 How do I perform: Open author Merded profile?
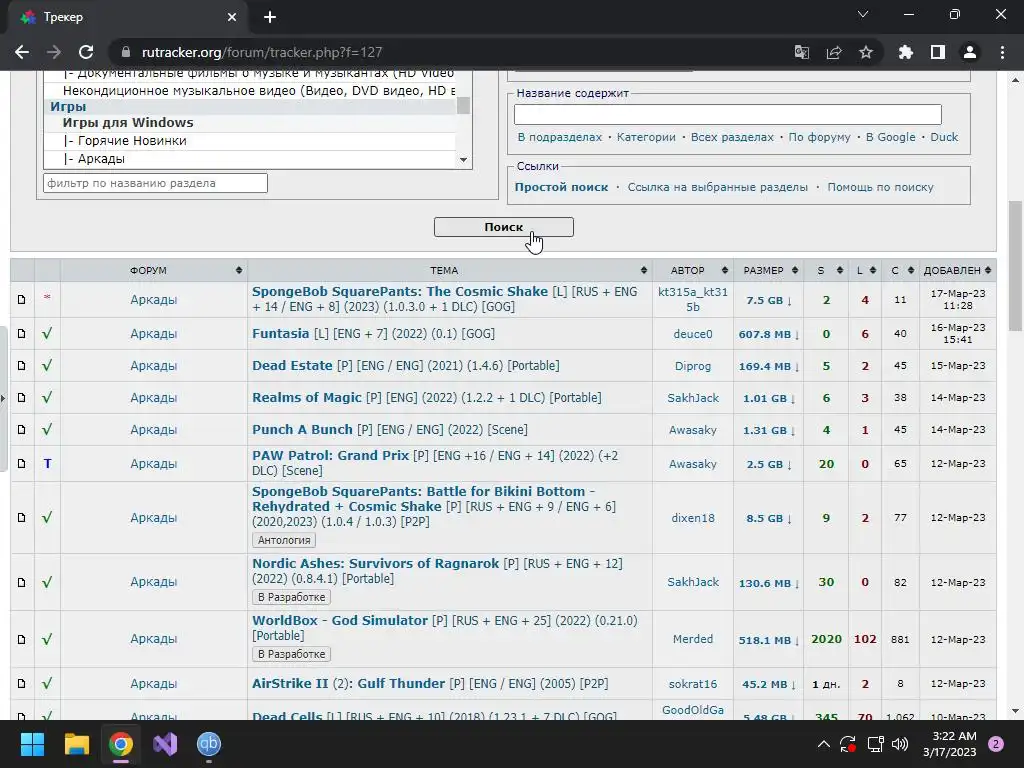coord(693,639)
